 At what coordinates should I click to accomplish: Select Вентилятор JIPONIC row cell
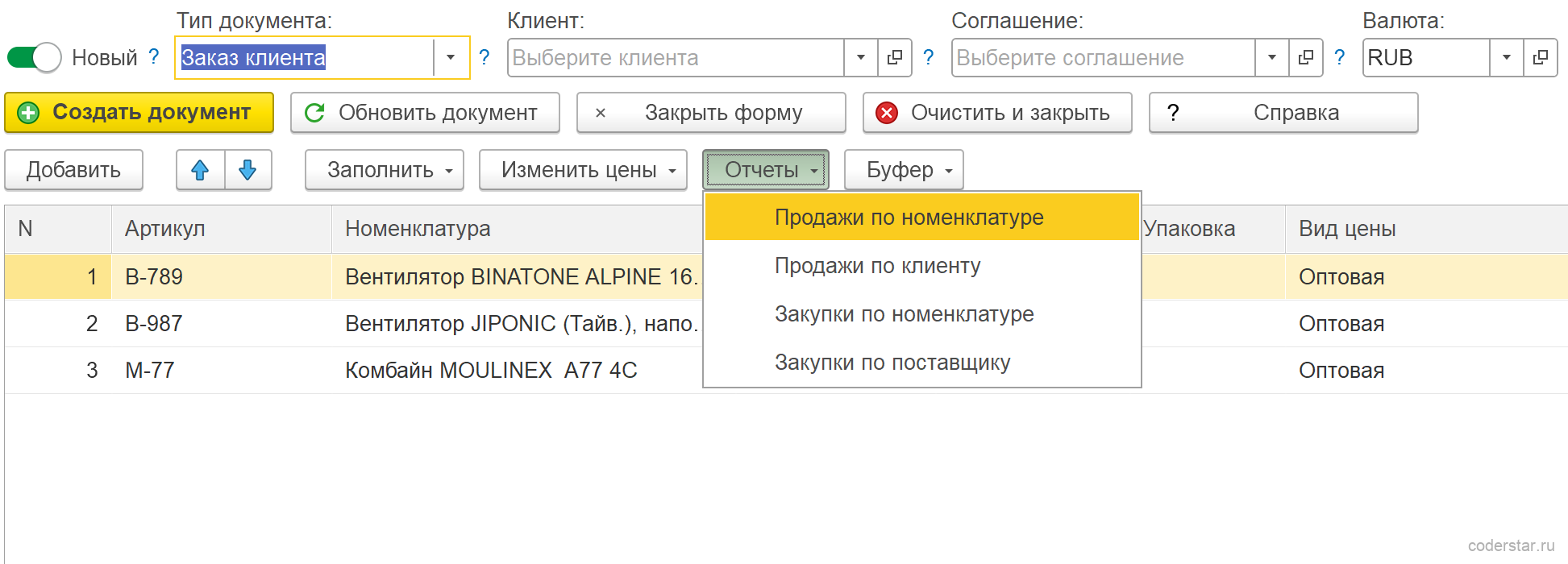(x=517, y=324)
